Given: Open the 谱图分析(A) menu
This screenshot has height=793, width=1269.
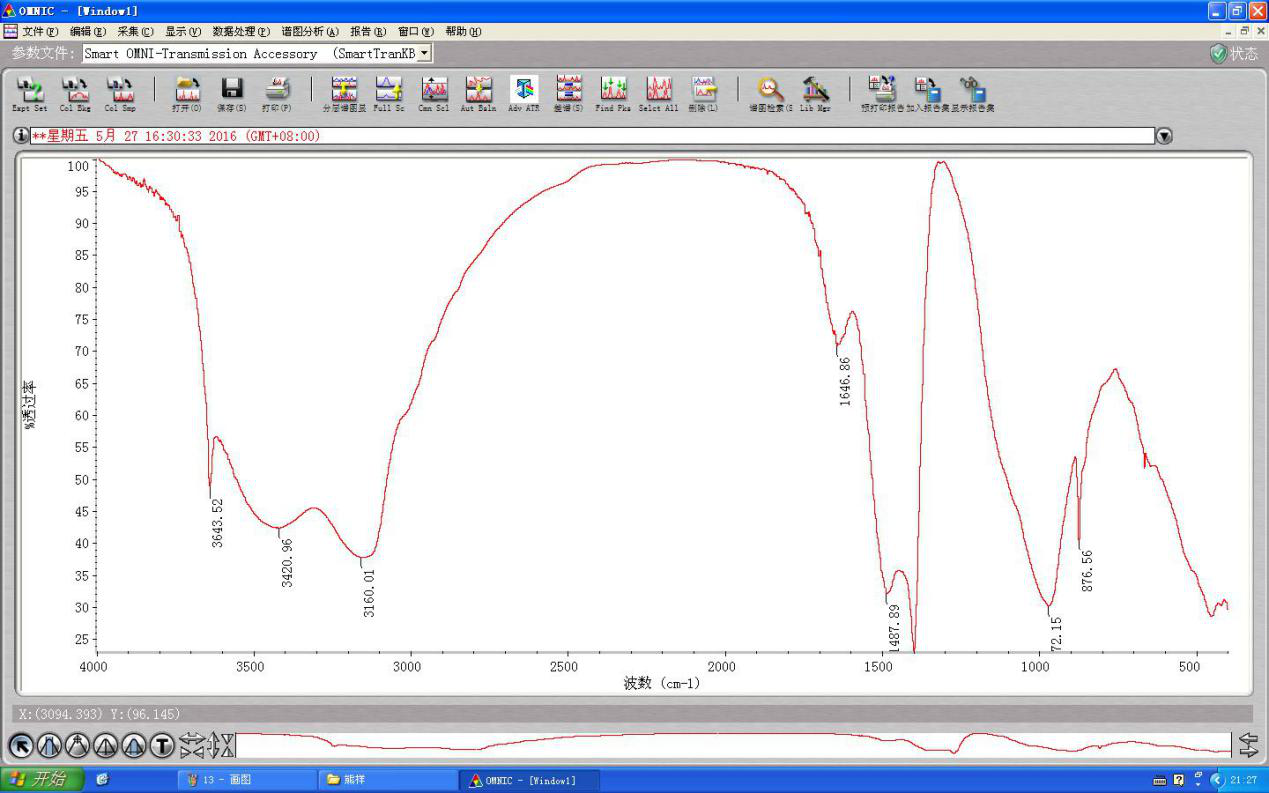Looking at the screenshot, I should click(310, 31).
